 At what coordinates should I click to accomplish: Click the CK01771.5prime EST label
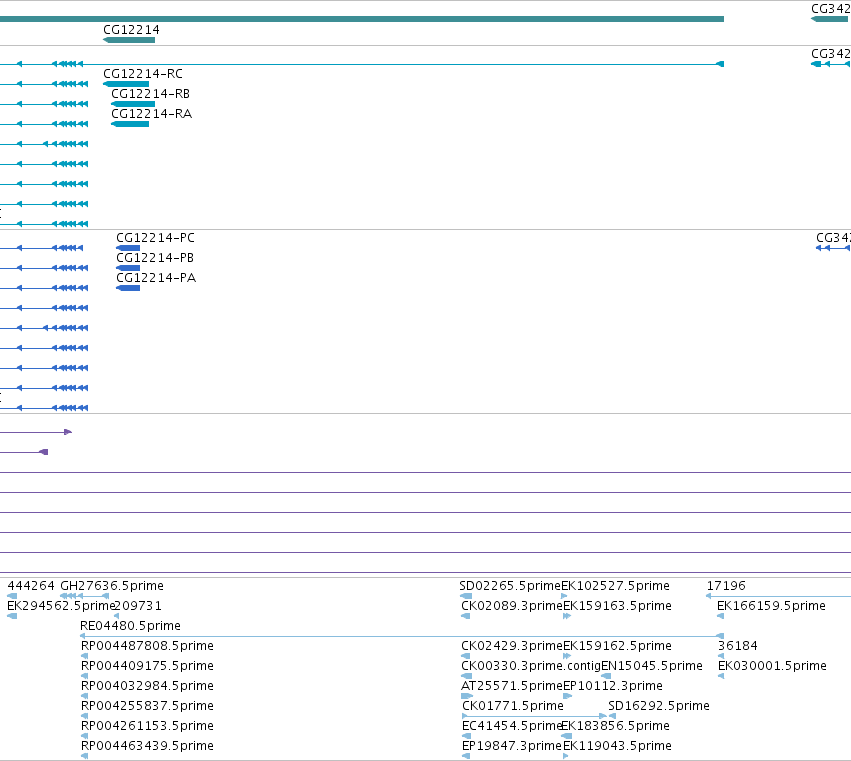coord(513,706)
